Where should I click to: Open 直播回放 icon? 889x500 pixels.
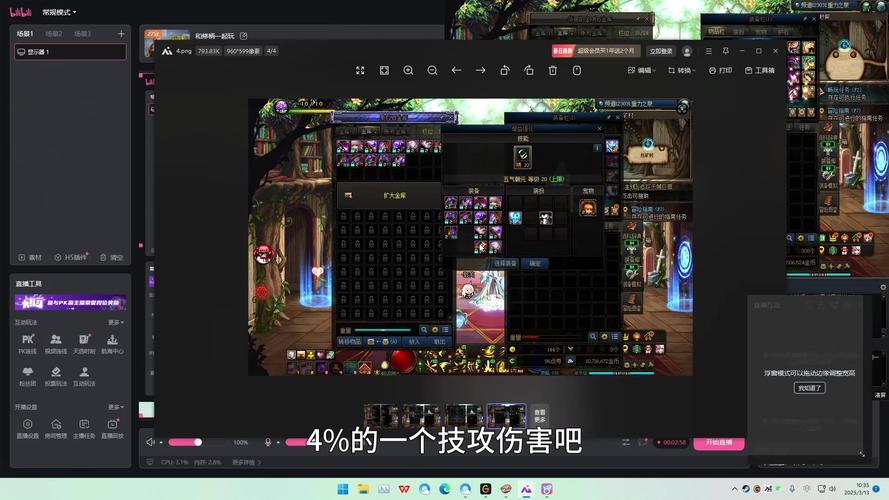(x=112, y=429)
